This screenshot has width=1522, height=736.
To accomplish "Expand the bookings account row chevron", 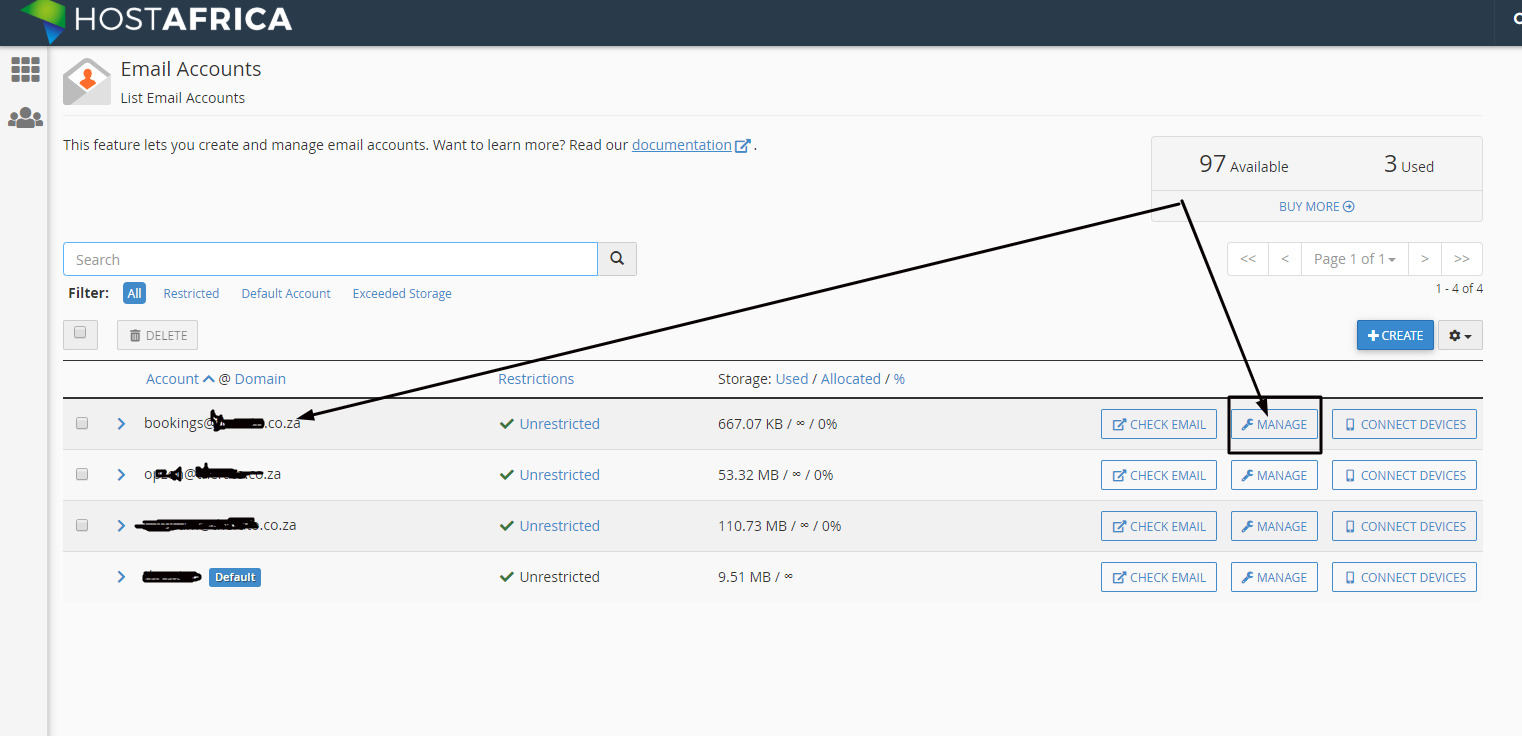I will (x=121, y=424).
